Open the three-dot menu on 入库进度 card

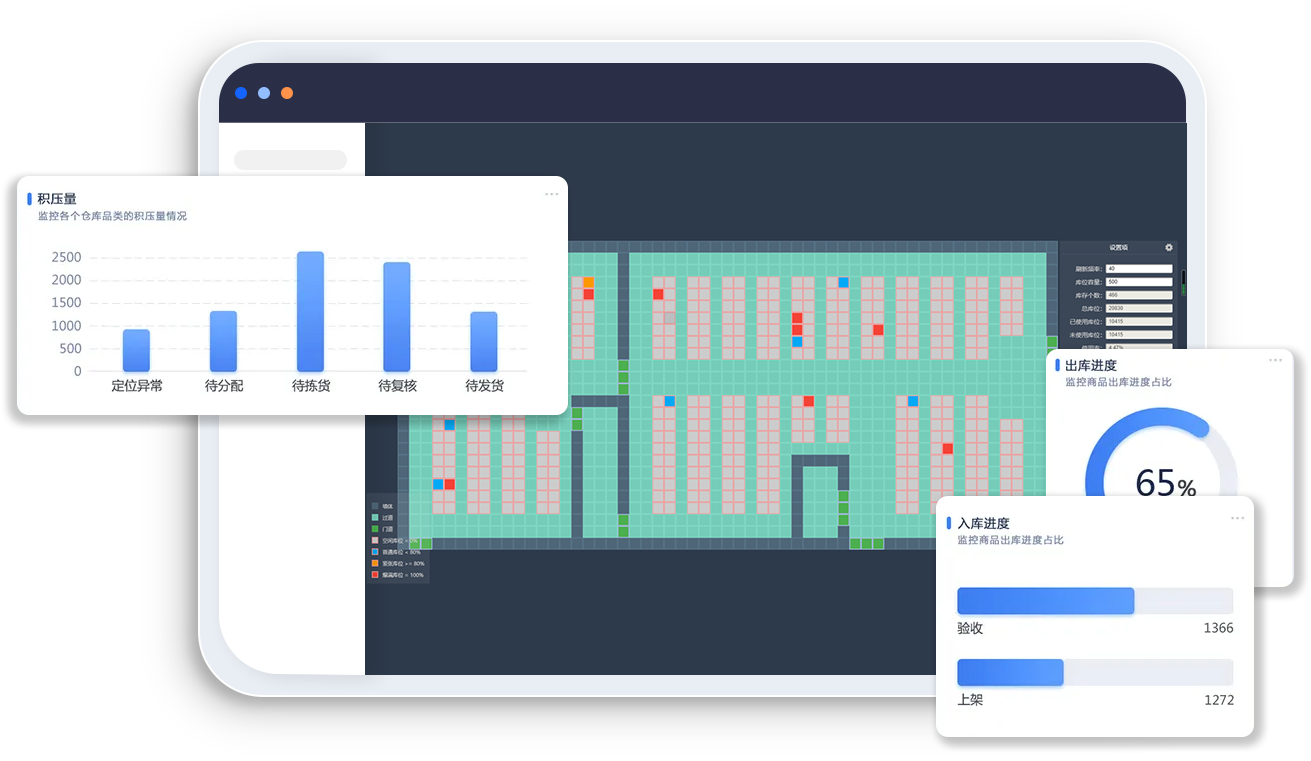[x=1238, y=518]
